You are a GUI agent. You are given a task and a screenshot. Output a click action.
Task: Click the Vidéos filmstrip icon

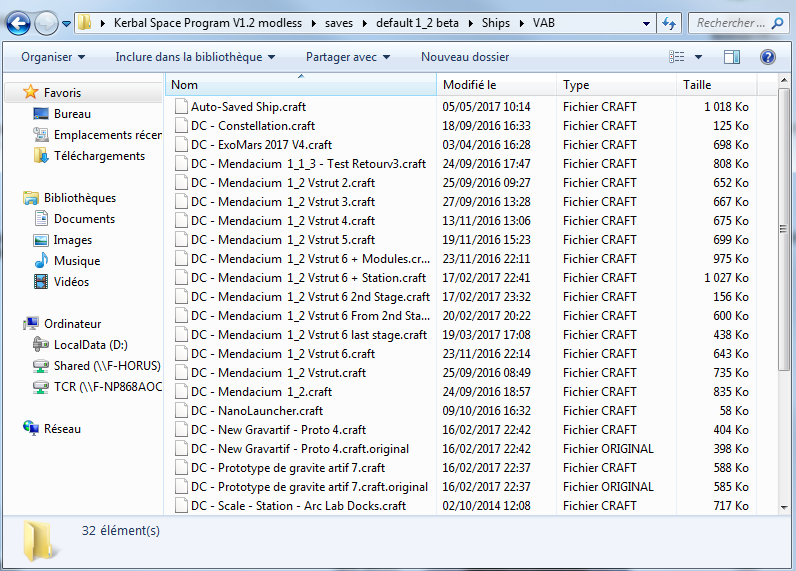click(41, 281)
